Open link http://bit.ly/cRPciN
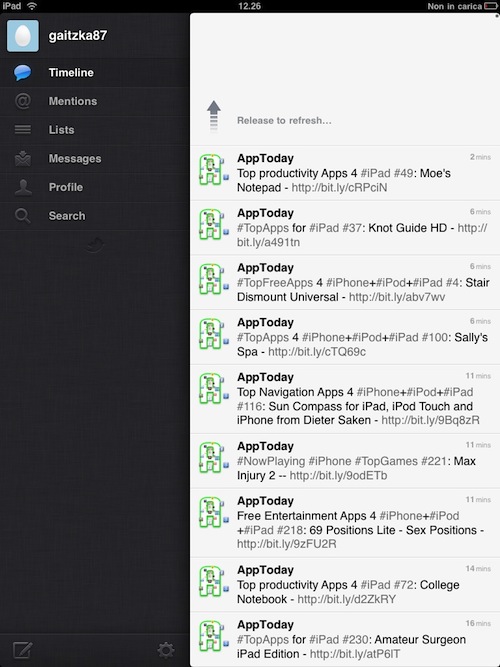This screenshot has height=667, width=500. pyautogui.click(x=339, y=188)
